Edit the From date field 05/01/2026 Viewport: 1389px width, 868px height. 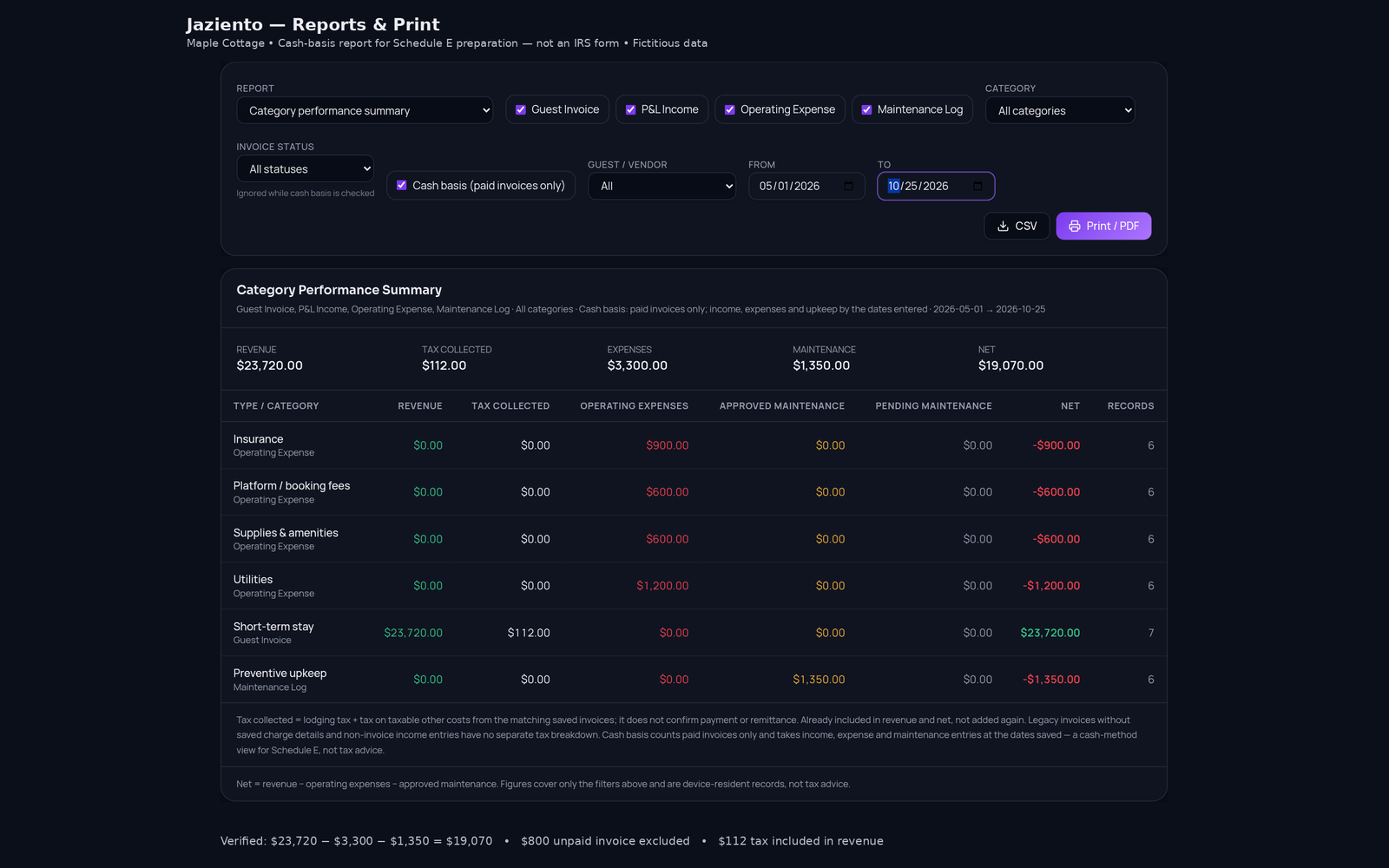pos(806,186)
